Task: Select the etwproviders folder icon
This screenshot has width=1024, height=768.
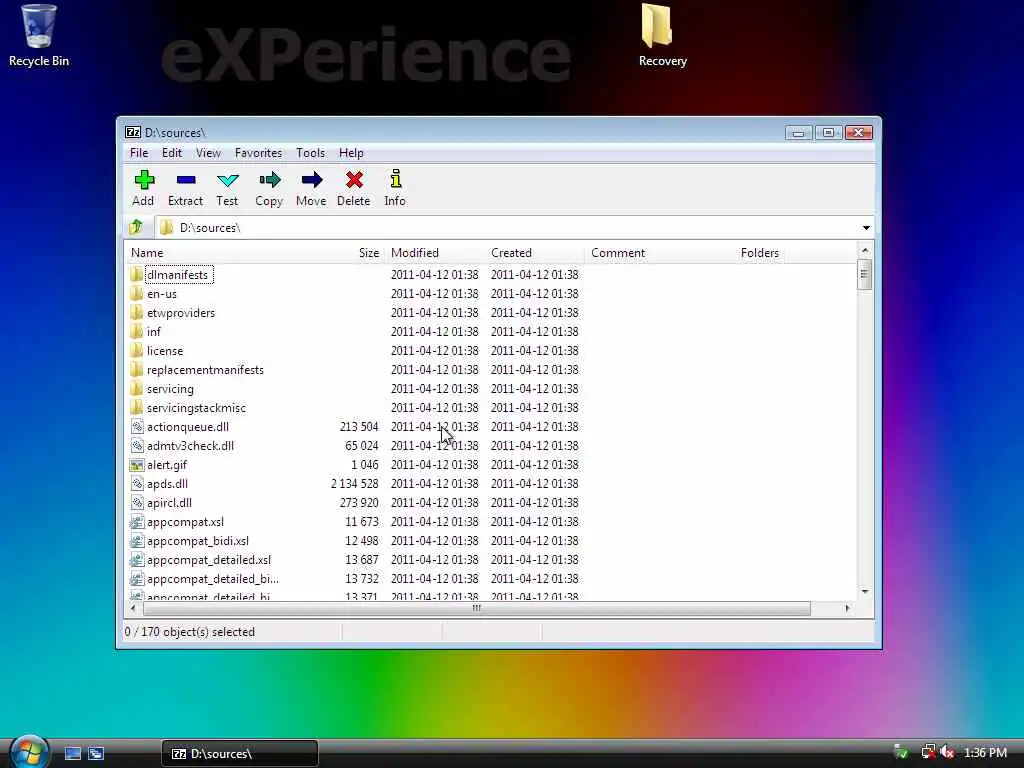Action: point(136,313)
